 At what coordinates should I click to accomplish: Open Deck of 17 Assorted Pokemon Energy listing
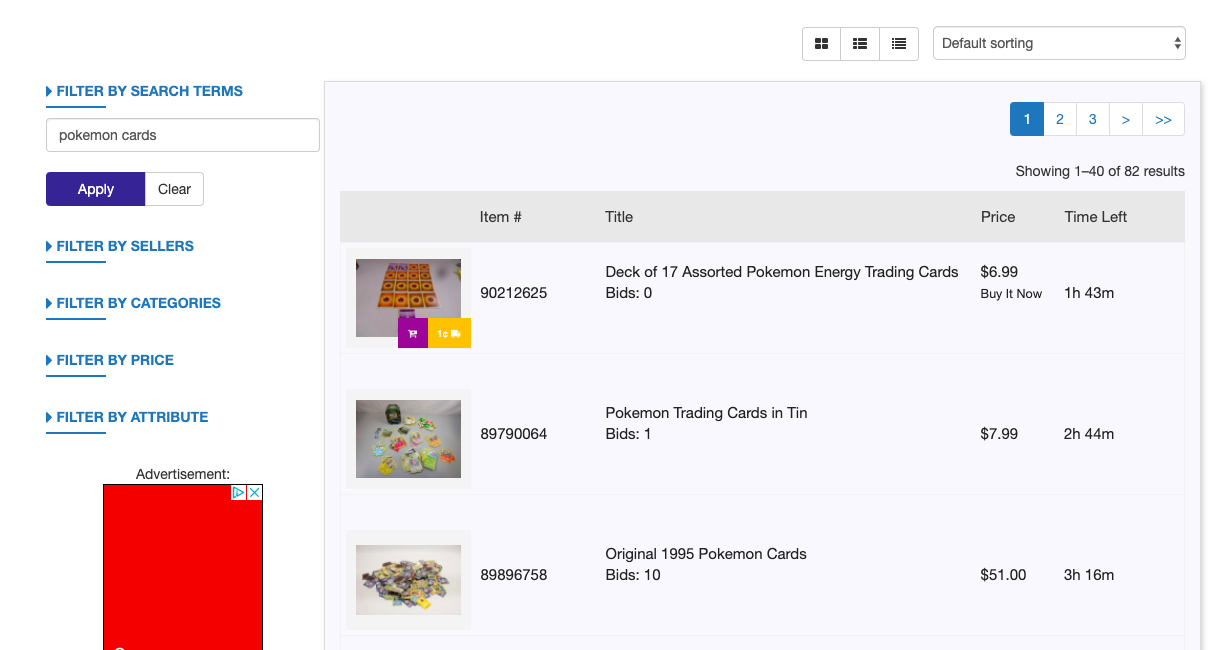(x=782, y=272)
